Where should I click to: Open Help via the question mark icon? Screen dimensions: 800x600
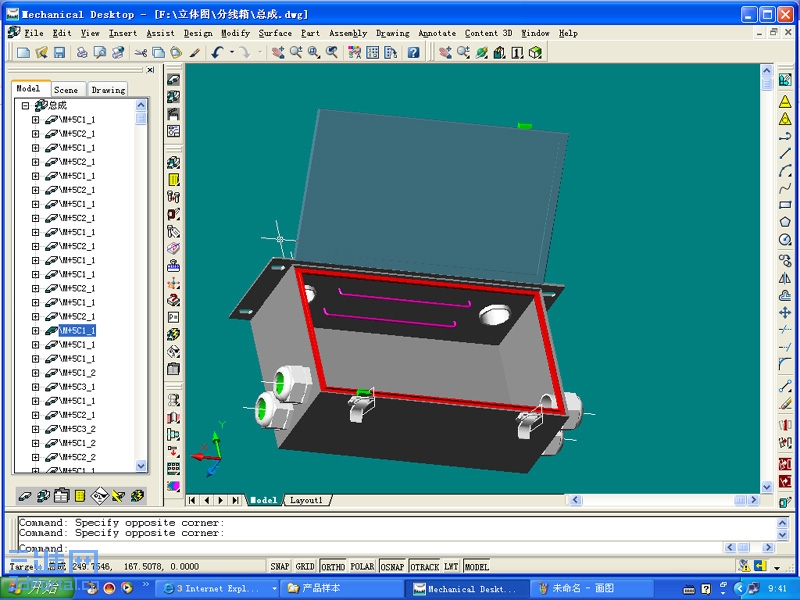(x=413, y=52)
